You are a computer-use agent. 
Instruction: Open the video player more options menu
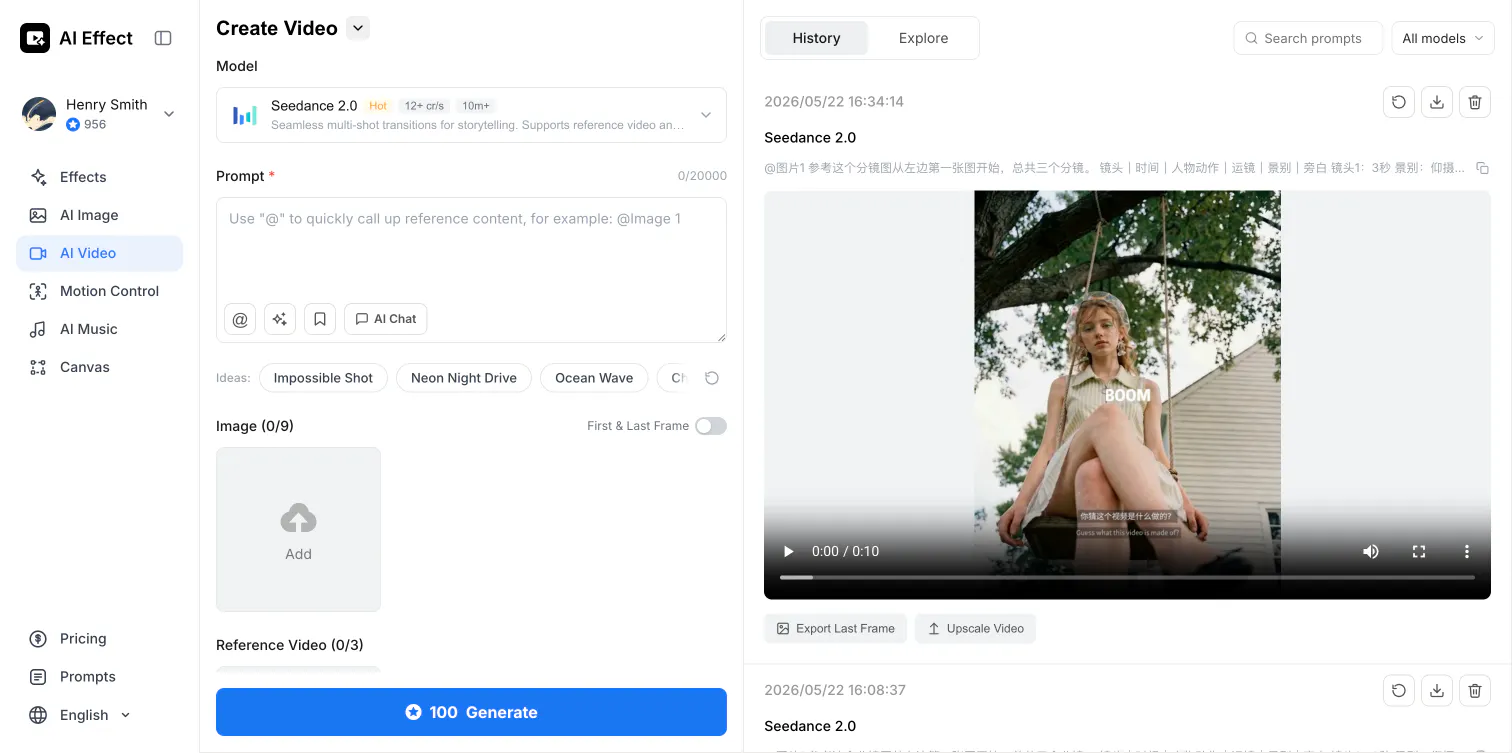[1467, 551]
